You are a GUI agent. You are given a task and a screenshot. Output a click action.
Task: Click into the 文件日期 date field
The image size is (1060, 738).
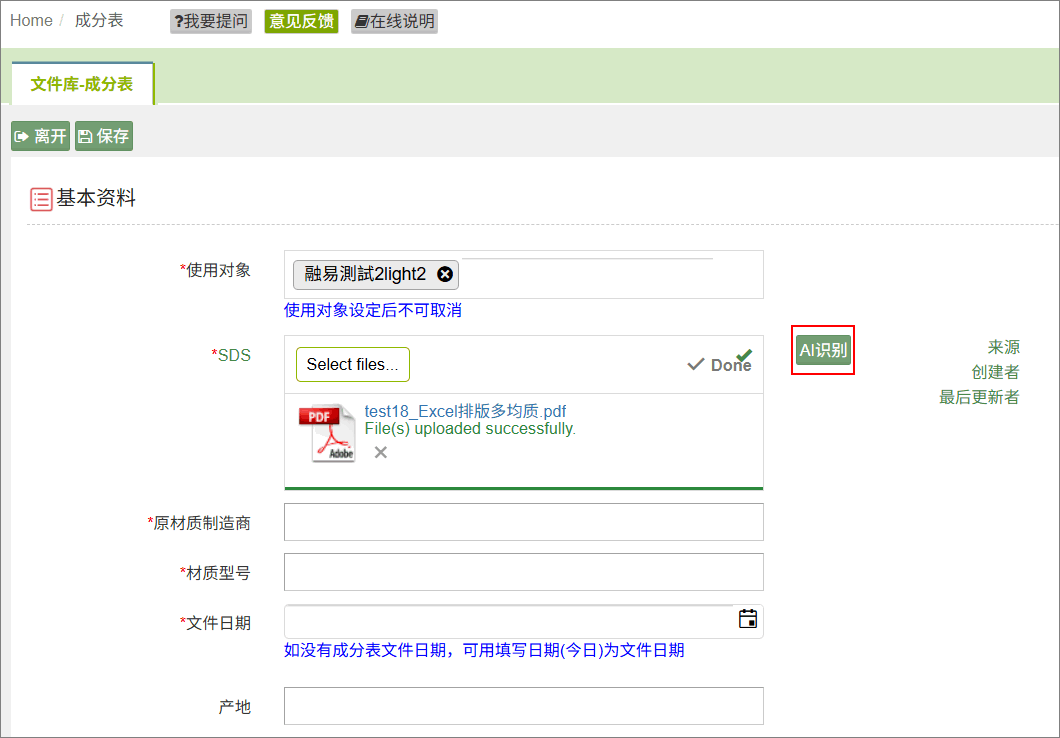coord(510,621)
